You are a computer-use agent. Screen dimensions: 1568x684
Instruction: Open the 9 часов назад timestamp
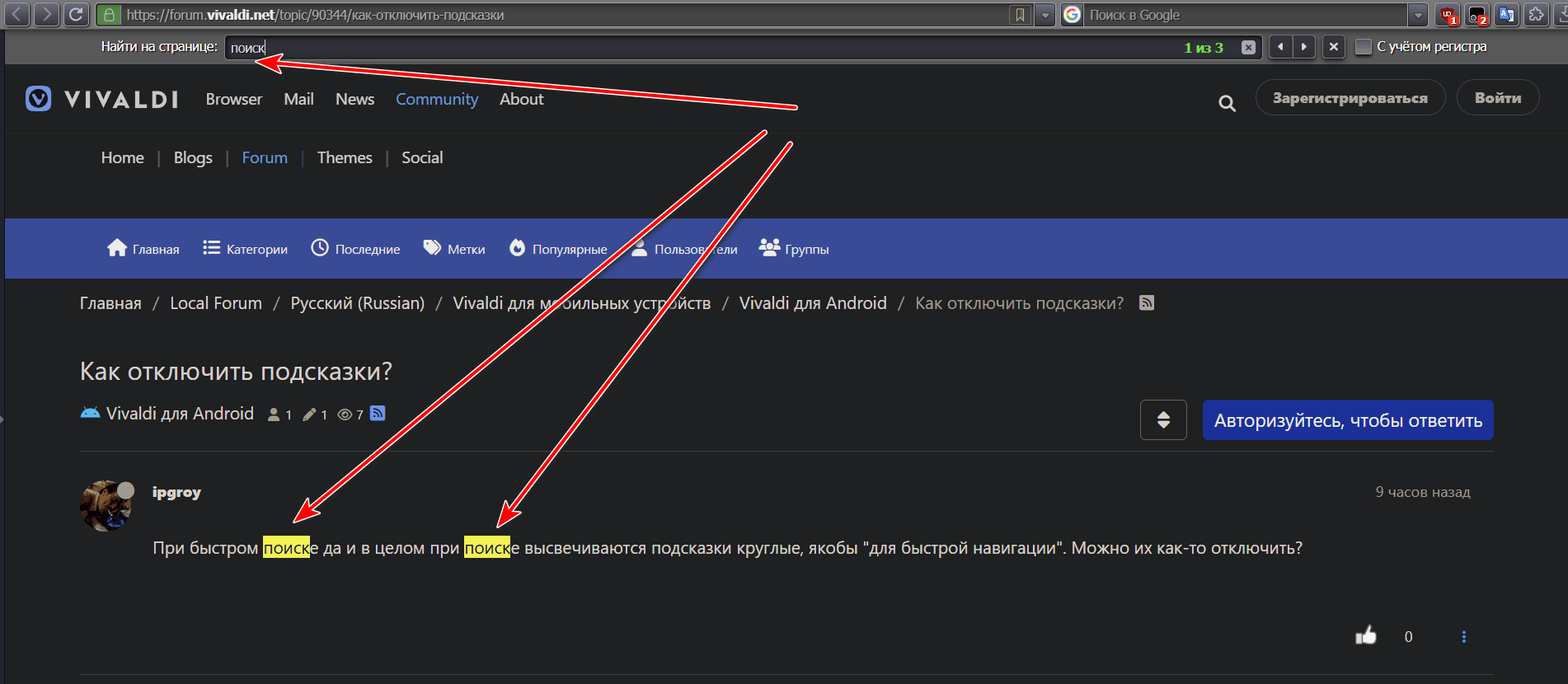coord(1423,492)
